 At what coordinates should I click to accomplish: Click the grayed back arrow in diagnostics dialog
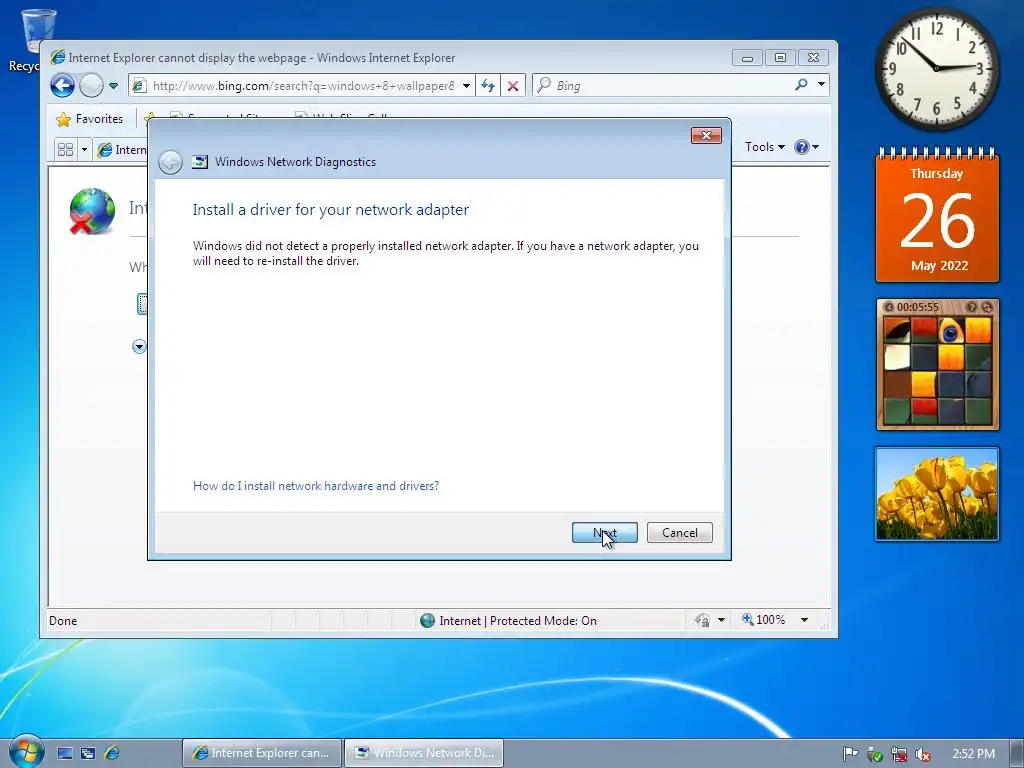[170, 162]
